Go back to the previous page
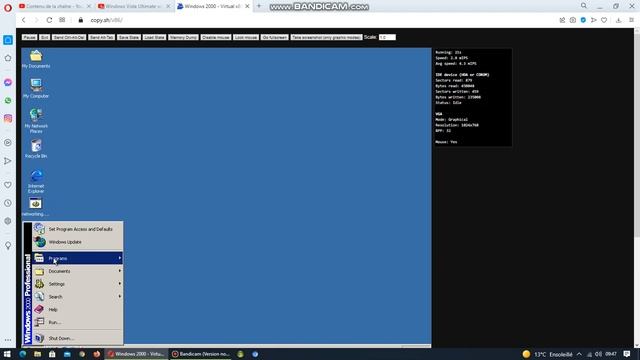640x360 pixels. point(24,20)
